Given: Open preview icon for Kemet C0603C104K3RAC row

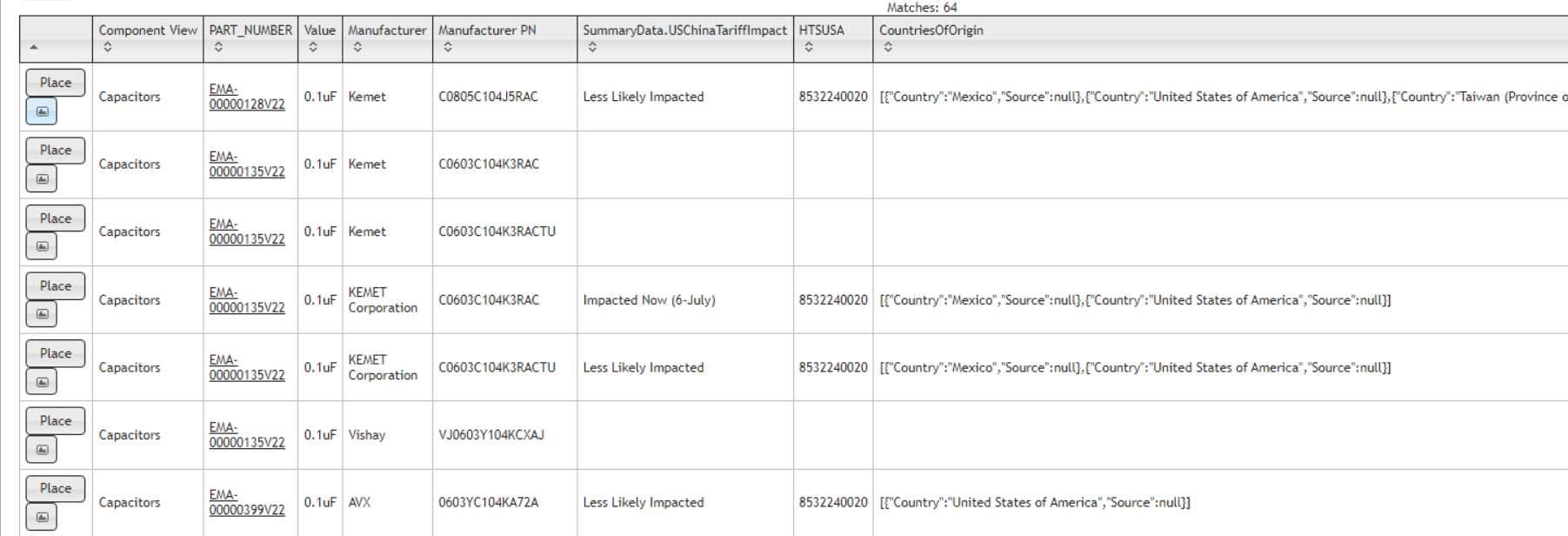Looking at the screenshot, I should click(42, 179).
